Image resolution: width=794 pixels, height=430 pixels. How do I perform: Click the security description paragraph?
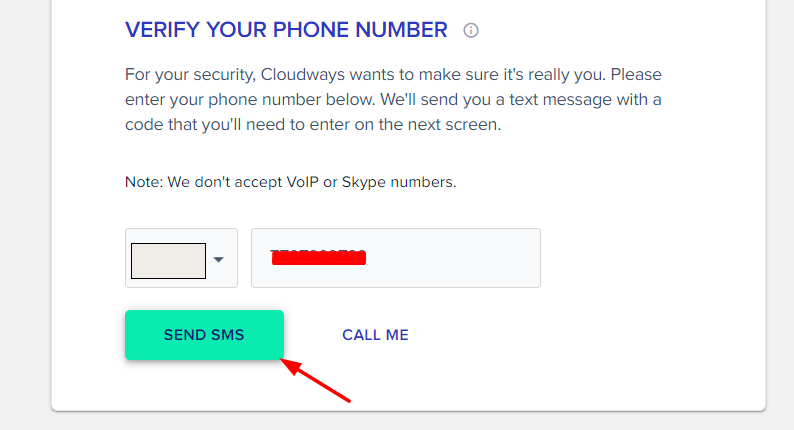pos(393,100)
